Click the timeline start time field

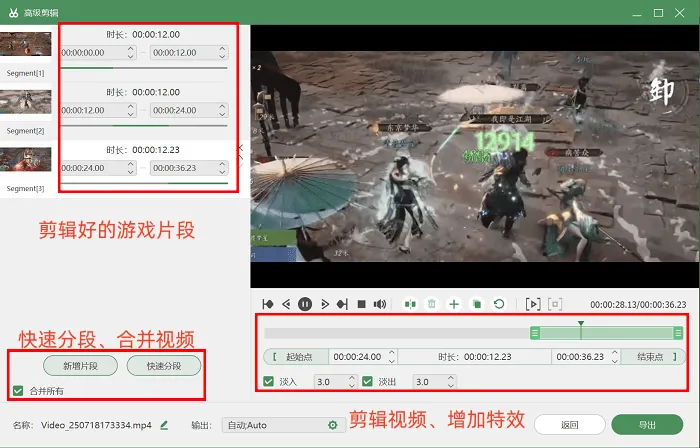(363, 357)
